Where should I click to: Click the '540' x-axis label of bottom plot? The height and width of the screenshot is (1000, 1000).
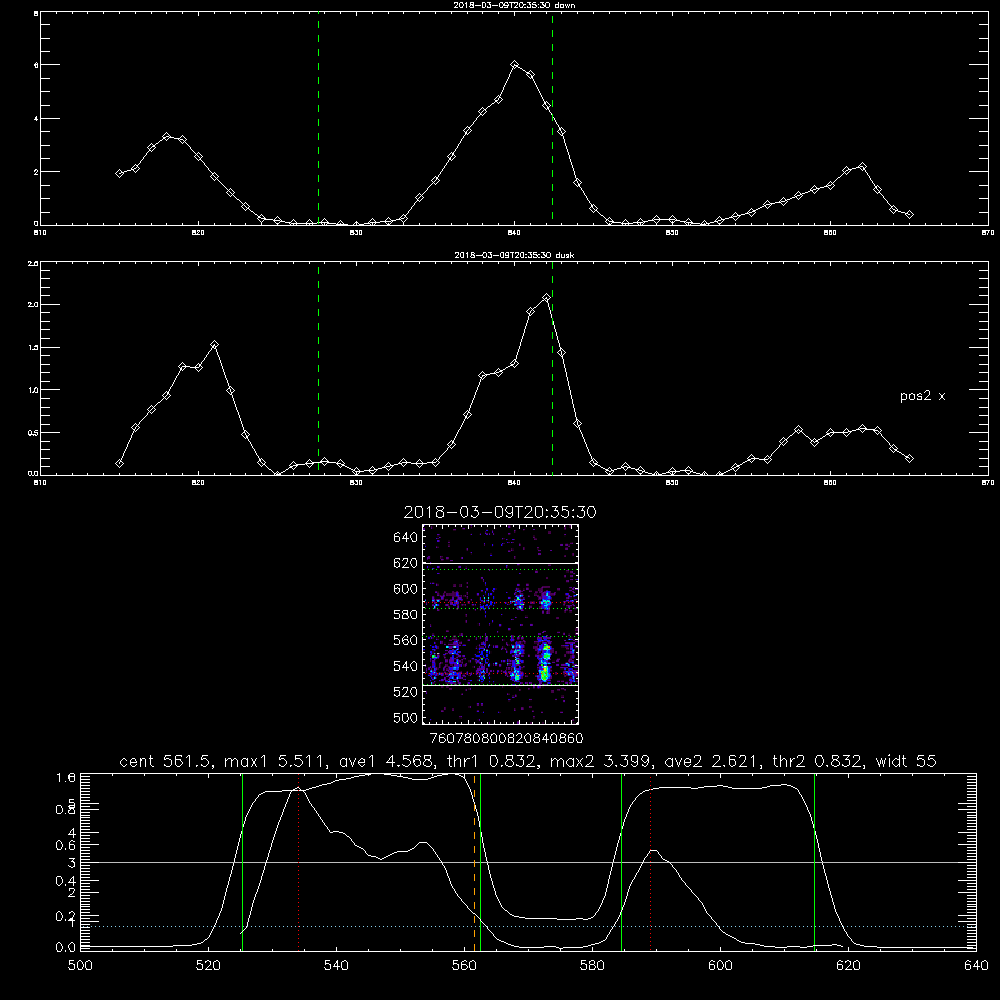(x=337, y=966)
